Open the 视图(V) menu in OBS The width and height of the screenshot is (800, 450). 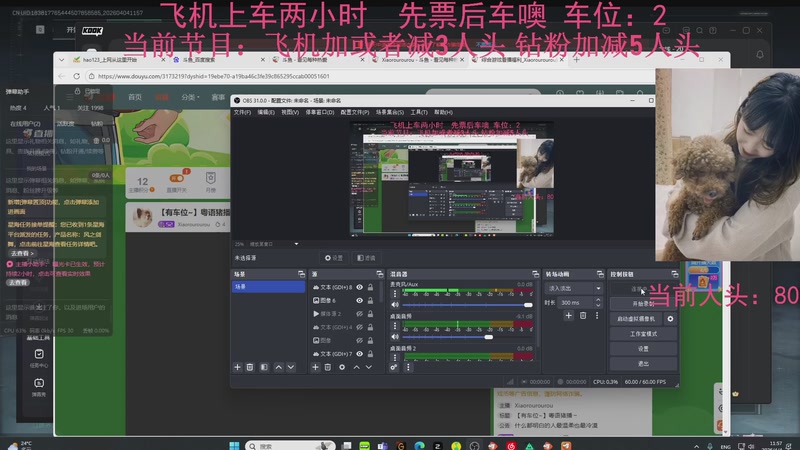[290, 112]
